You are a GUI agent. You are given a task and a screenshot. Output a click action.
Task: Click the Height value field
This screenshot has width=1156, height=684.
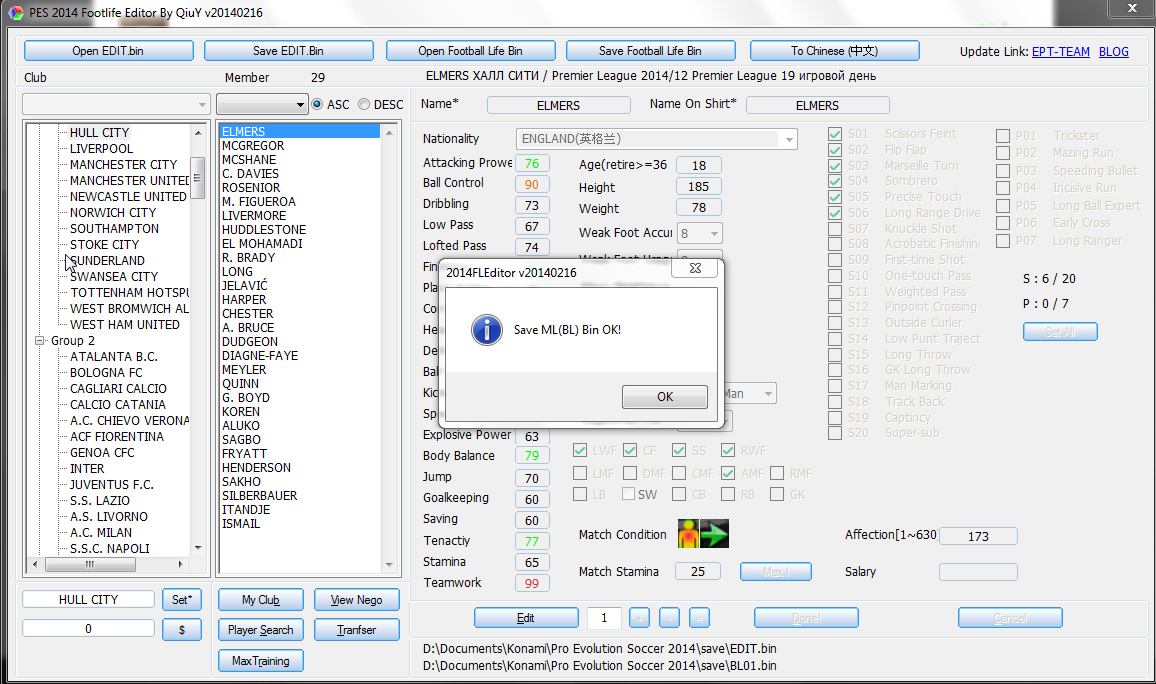pyautogui.click(x=698, y=187)
